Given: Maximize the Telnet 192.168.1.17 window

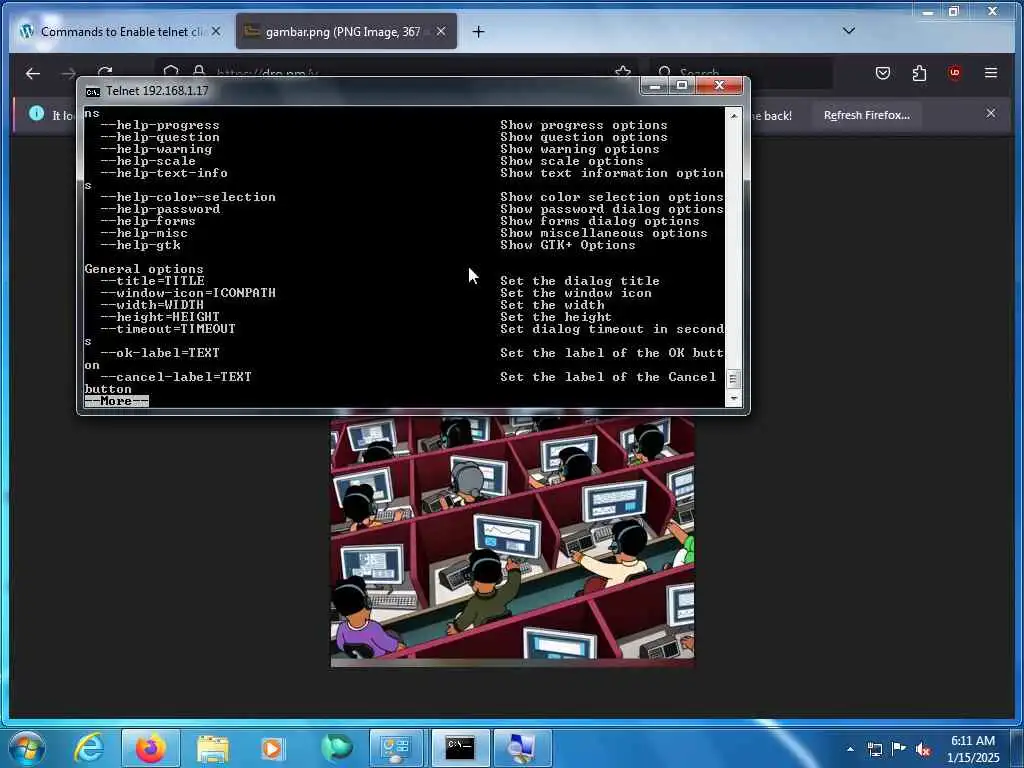Looking at the screenshot, I should click(x=682, y=86).
